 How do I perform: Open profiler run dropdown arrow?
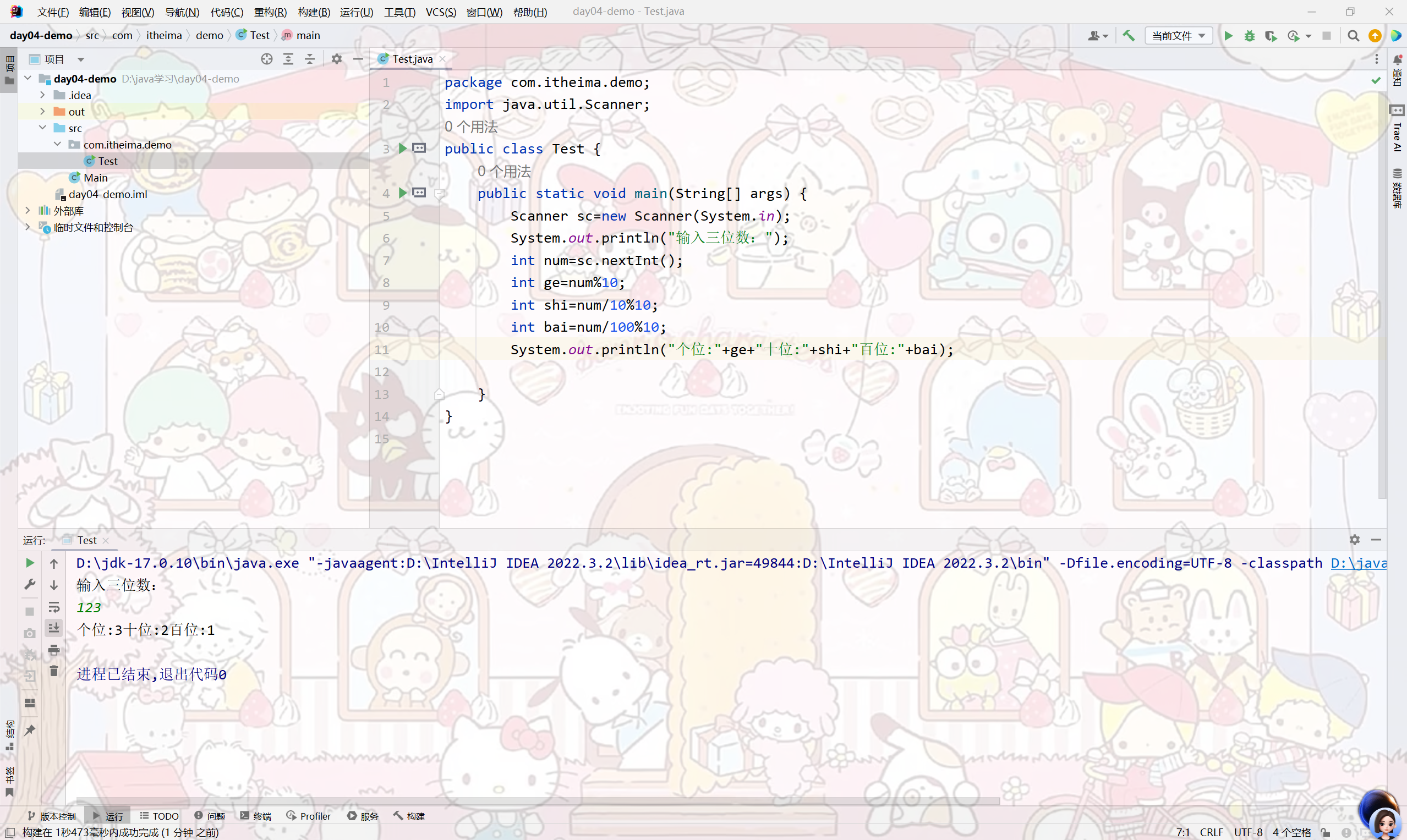click(1309, 36)
